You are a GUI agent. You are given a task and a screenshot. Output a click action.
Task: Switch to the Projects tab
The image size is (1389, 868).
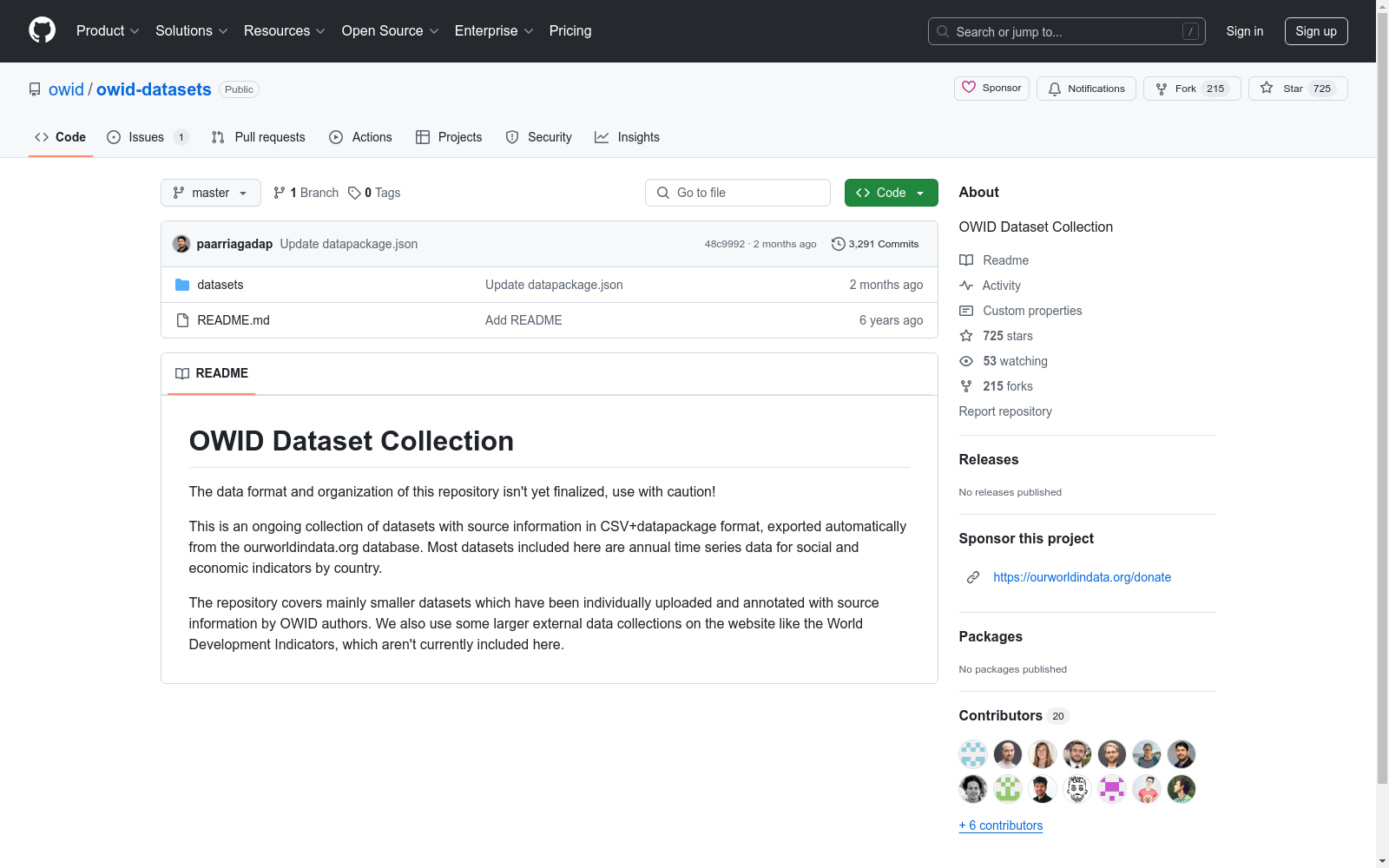coord(449,137)
